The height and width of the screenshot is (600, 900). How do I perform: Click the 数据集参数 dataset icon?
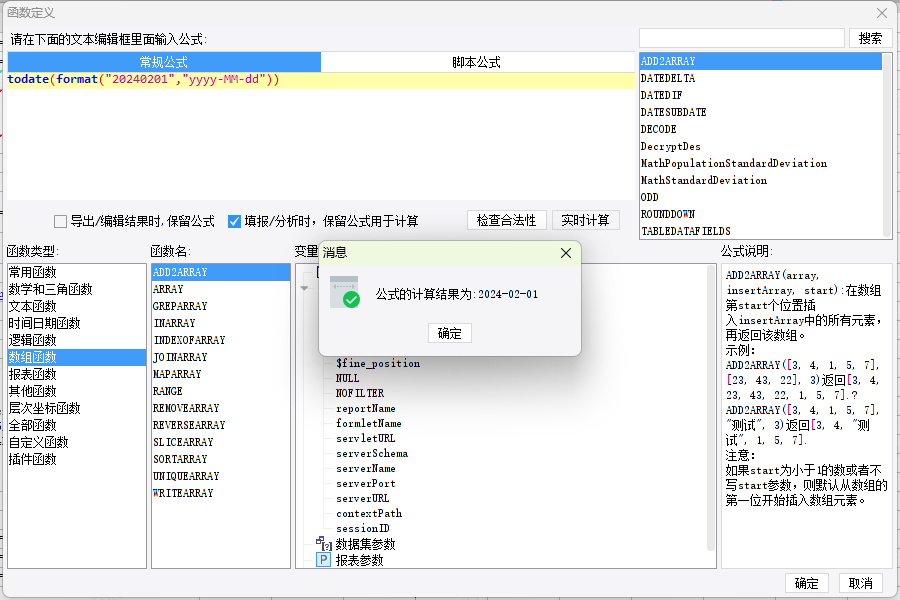pos(324,543)
